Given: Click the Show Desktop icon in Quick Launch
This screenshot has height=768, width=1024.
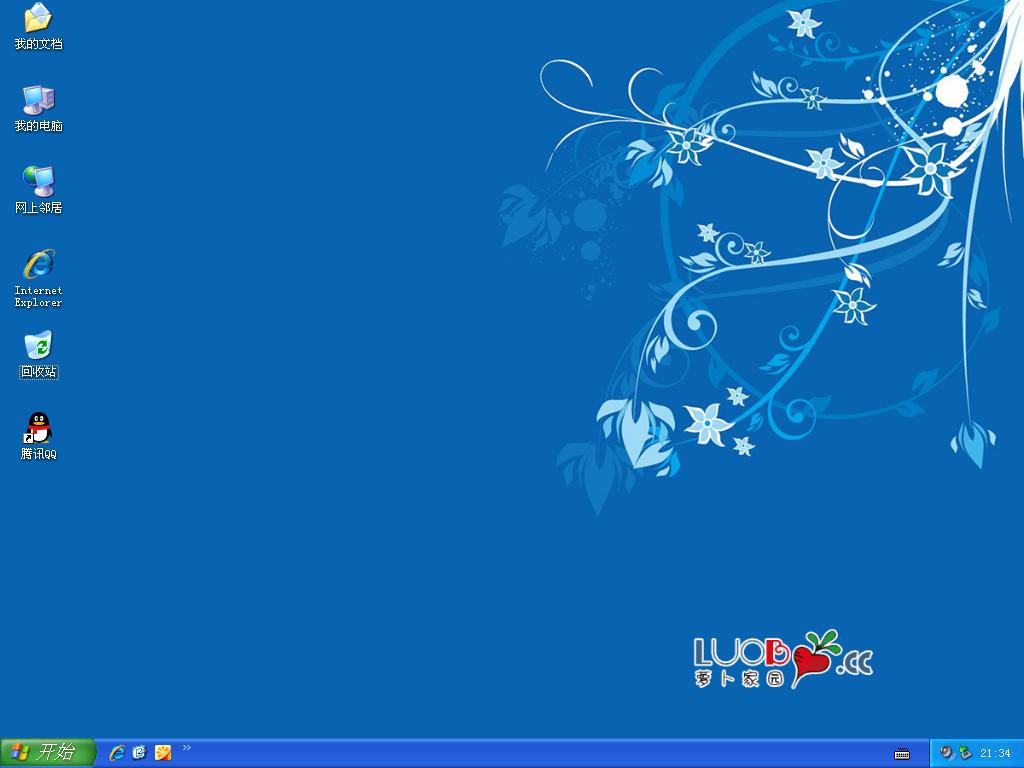Looking at the screenshot, I should coord(139,753).
